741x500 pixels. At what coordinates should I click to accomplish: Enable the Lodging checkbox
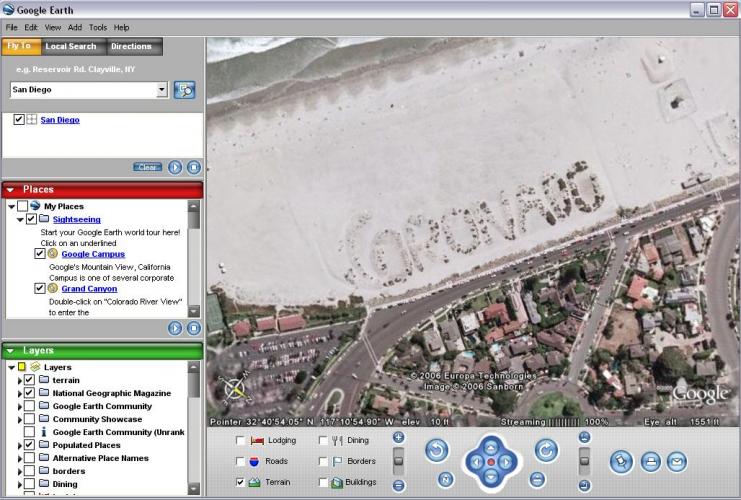241,440
